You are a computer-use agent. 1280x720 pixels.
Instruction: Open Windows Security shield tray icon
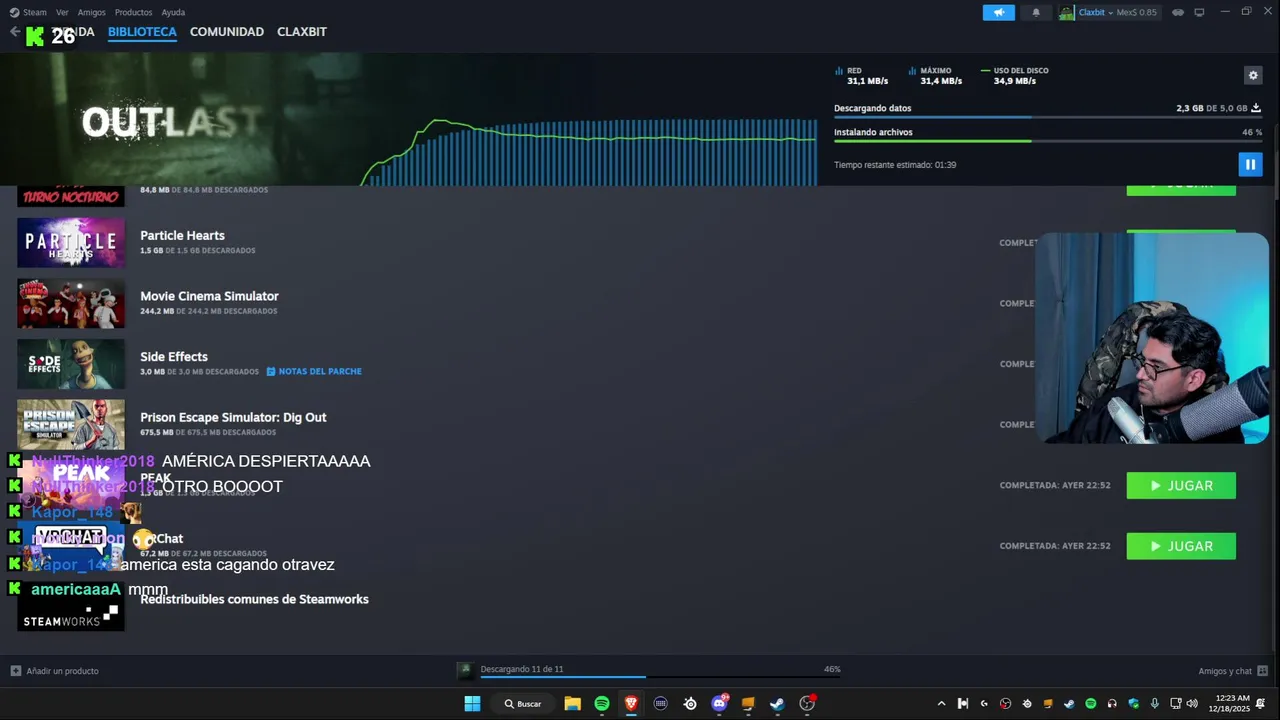1133,704
